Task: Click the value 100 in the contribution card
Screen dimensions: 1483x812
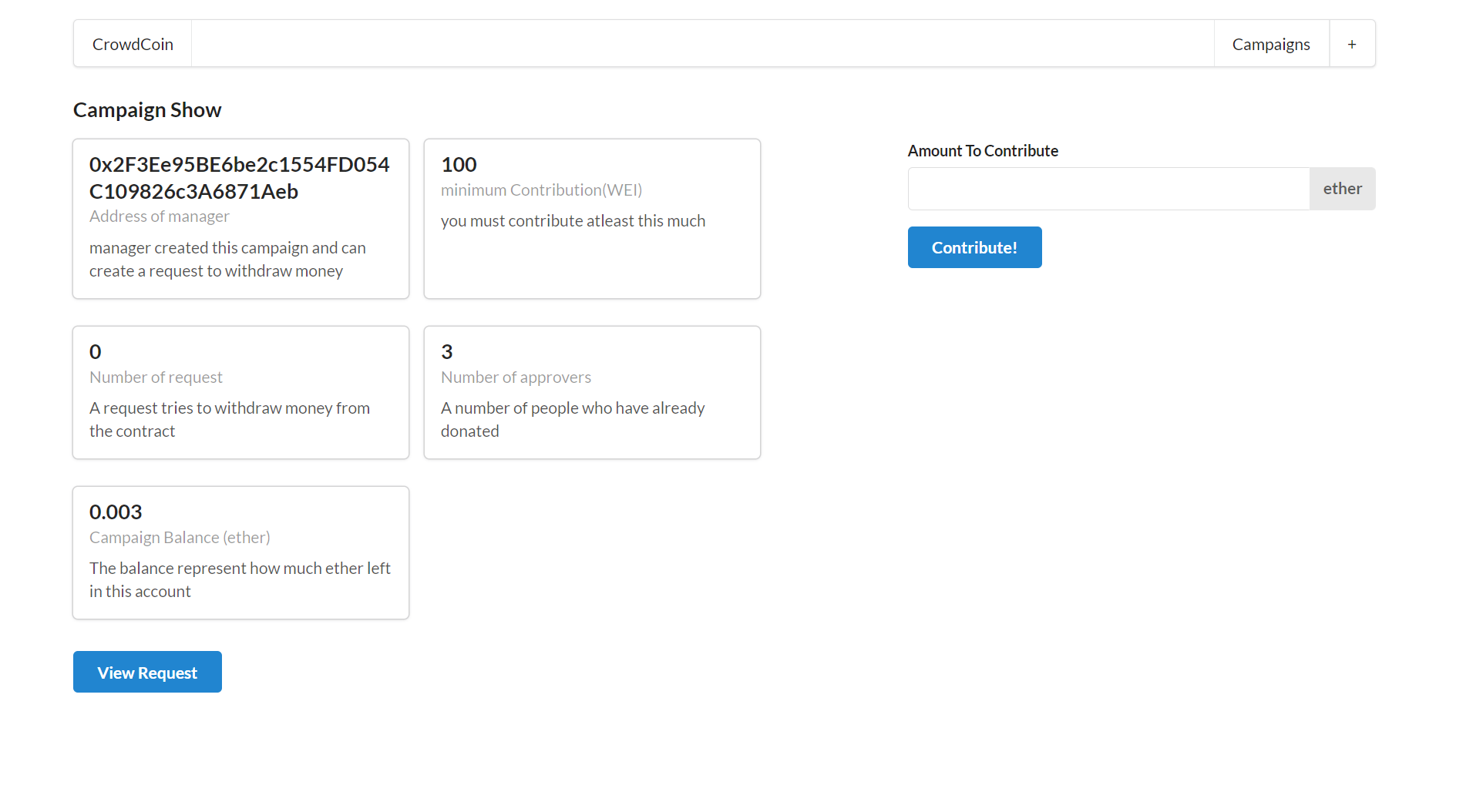Action: (459, 163)
